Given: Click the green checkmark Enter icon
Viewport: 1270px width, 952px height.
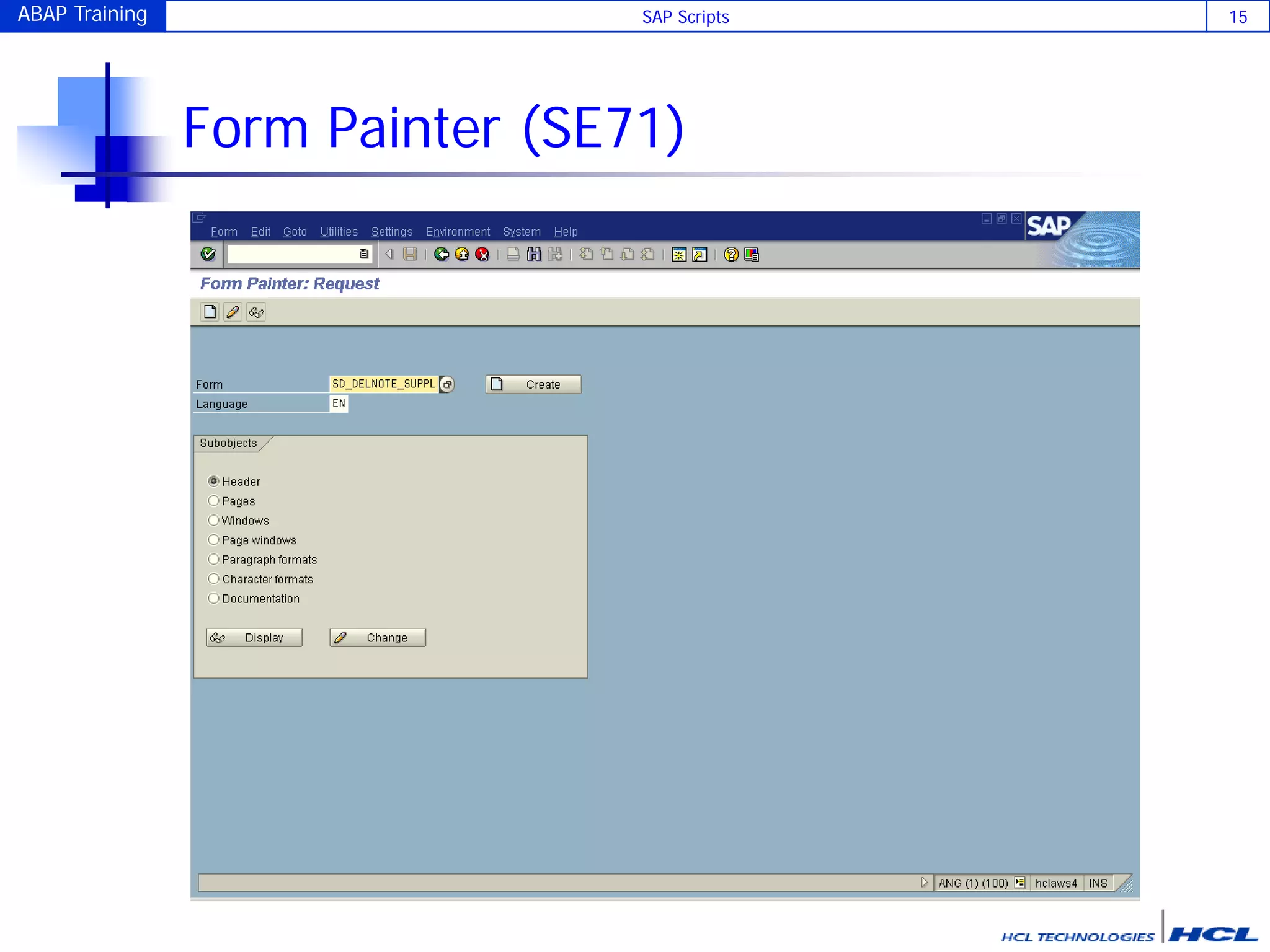Looking at the screenshot, I should 208,254.
